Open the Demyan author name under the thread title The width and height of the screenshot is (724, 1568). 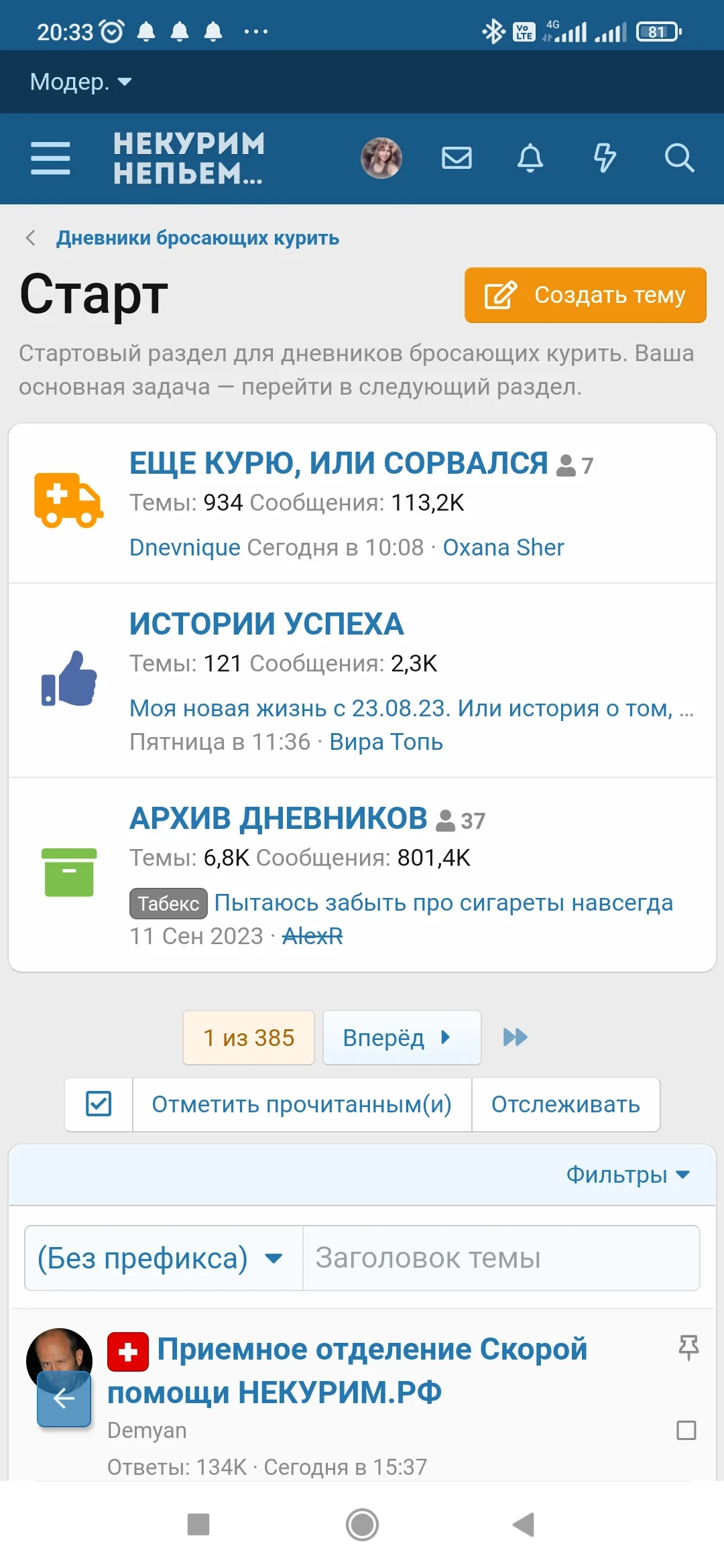(147, 1431)
